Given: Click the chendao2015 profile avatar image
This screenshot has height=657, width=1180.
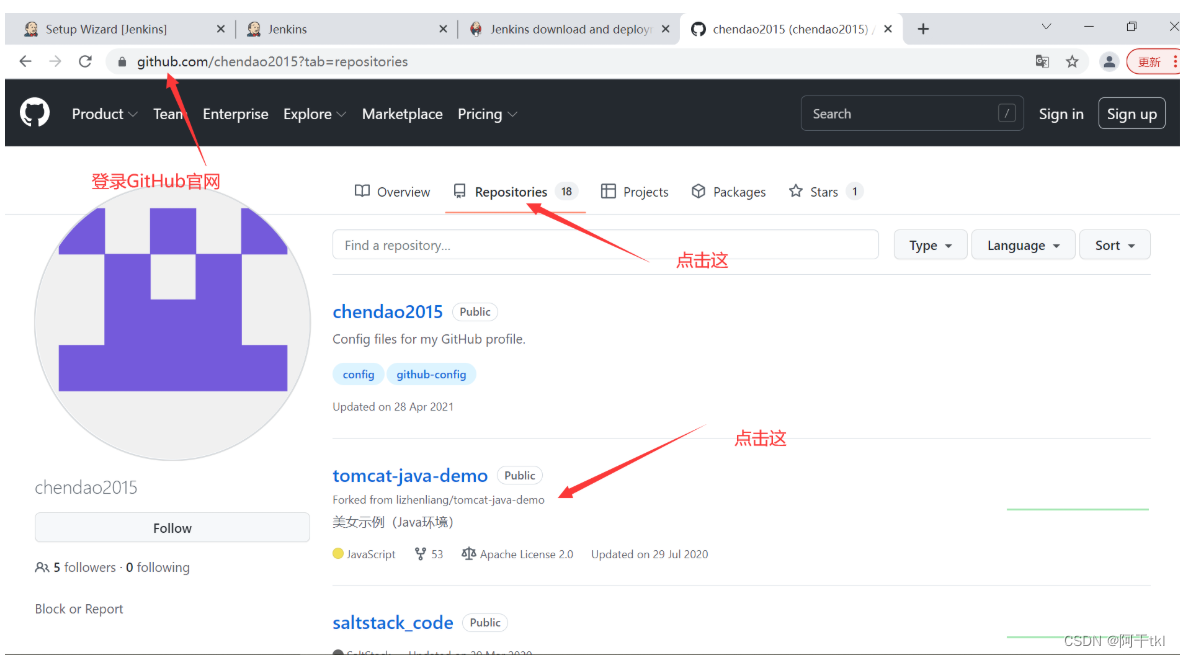Looking at the screenshot, I should [x=172, y=323].
